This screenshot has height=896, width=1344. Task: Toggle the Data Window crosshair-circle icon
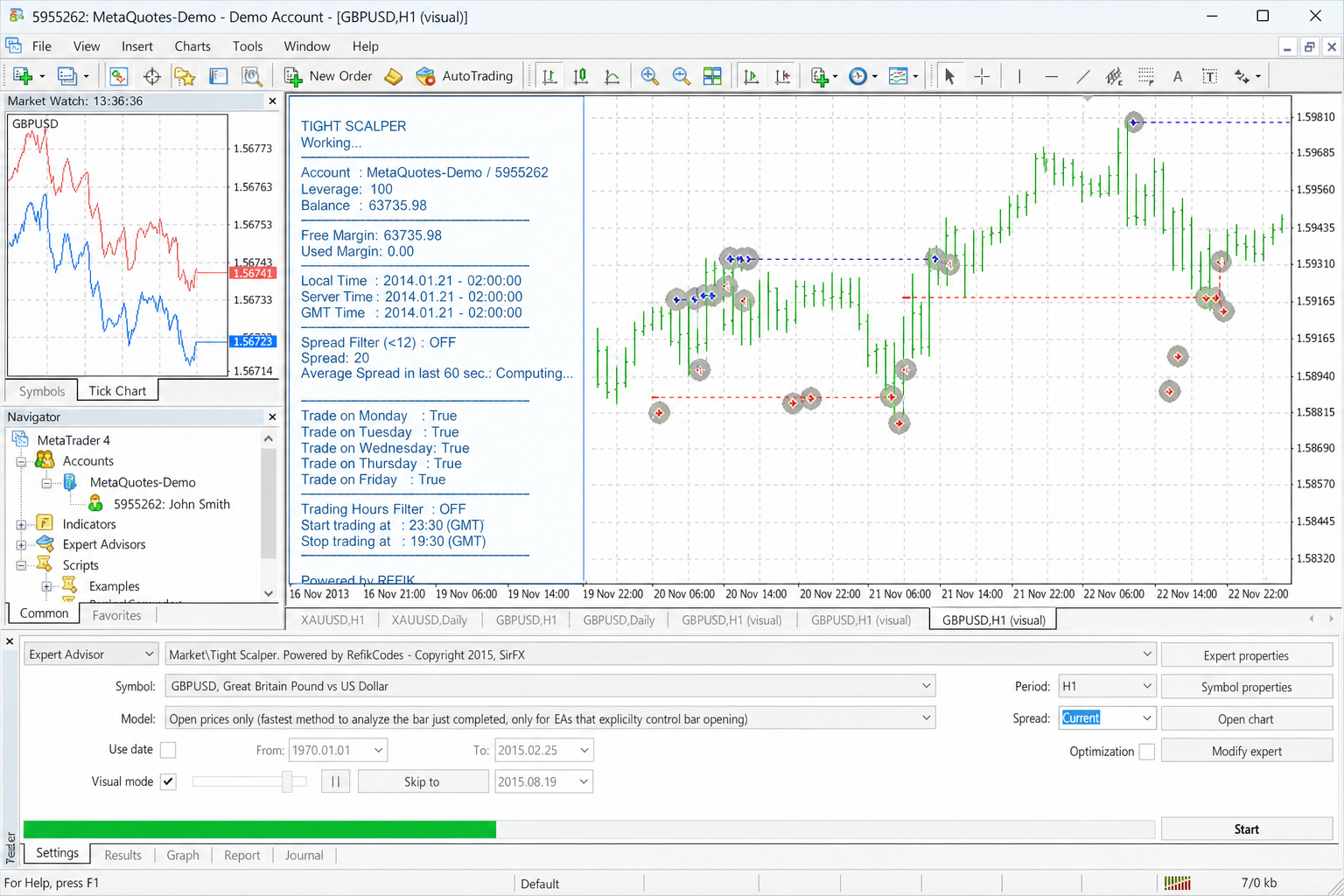pos(152,76)
